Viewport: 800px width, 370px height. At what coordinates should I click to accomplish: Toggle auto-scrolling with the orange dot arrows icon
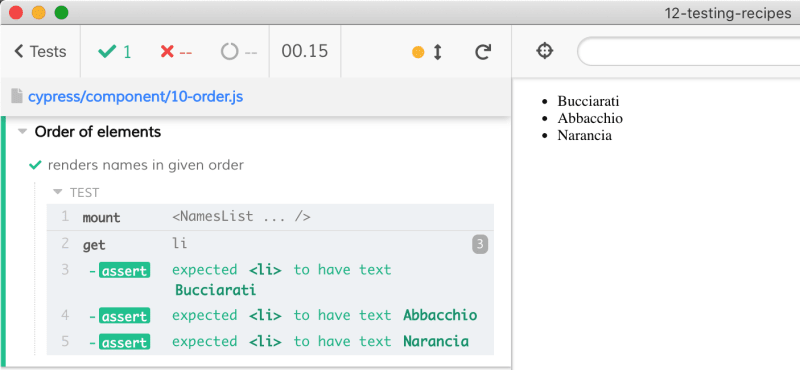coord(427,52)
